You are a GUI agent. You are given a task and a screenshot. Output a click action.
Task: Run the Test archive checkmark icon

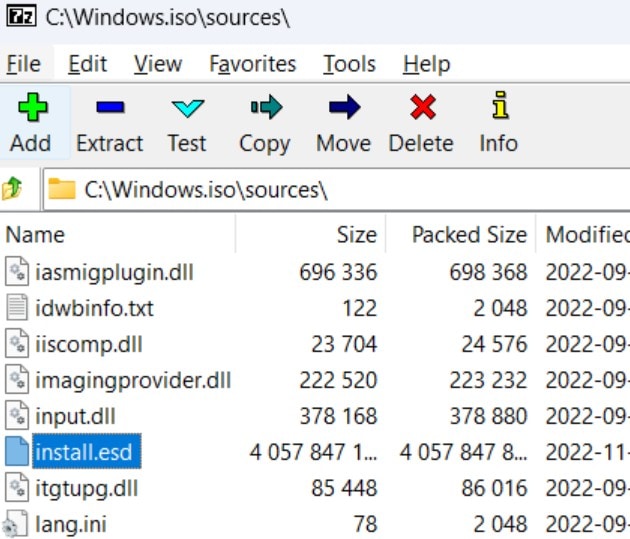187,108
